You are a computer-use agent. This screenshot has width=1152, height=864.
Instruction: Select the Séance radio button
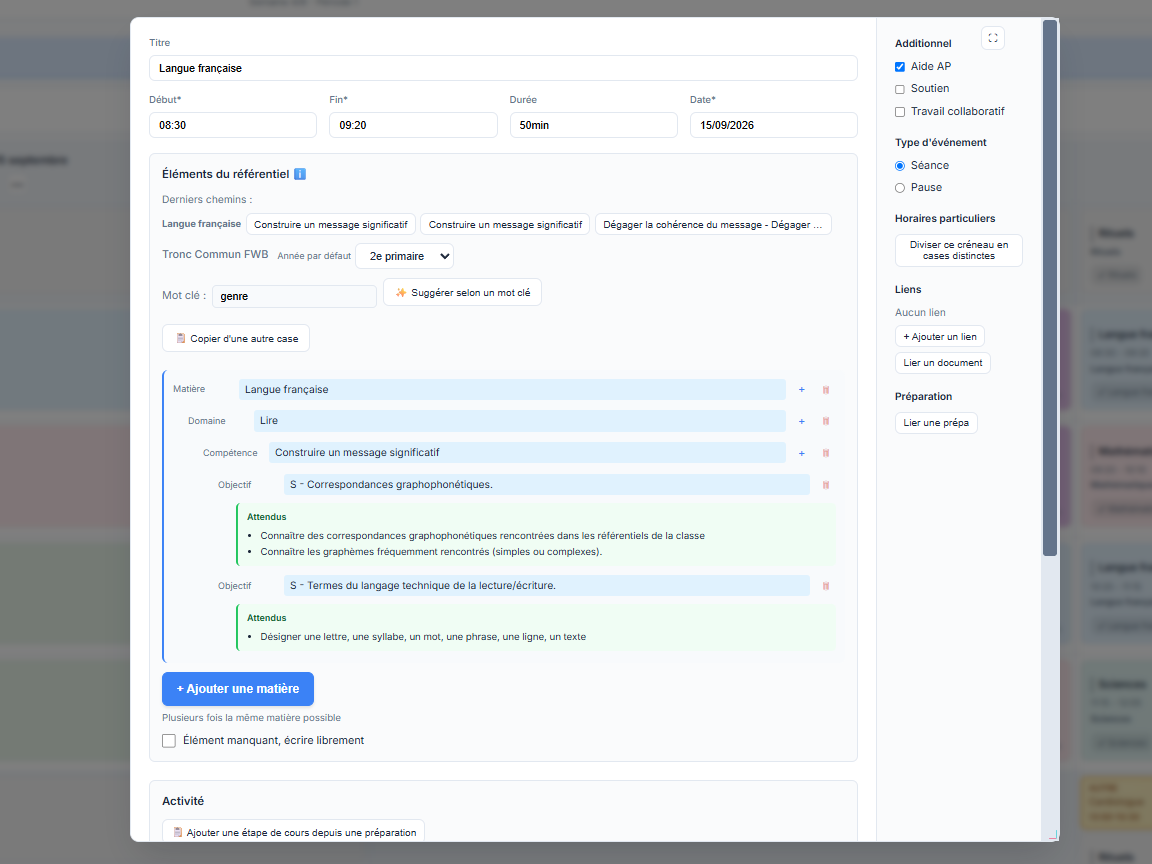click(x=900, y=166)
